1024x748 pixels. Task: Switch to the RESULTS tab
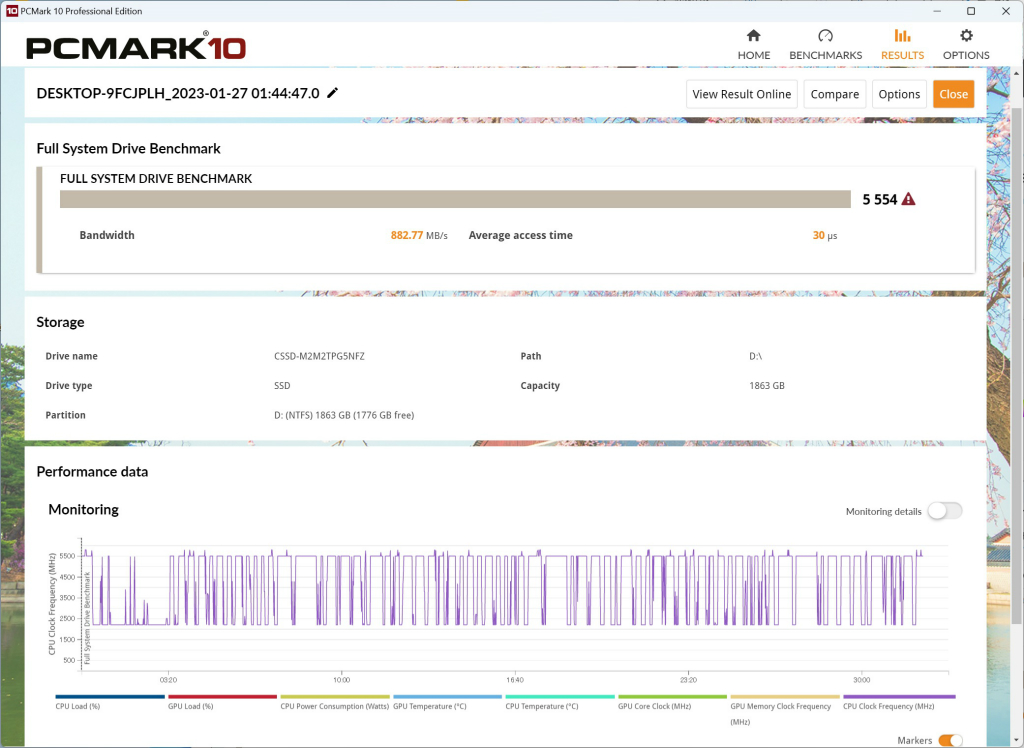pos(903,44)
